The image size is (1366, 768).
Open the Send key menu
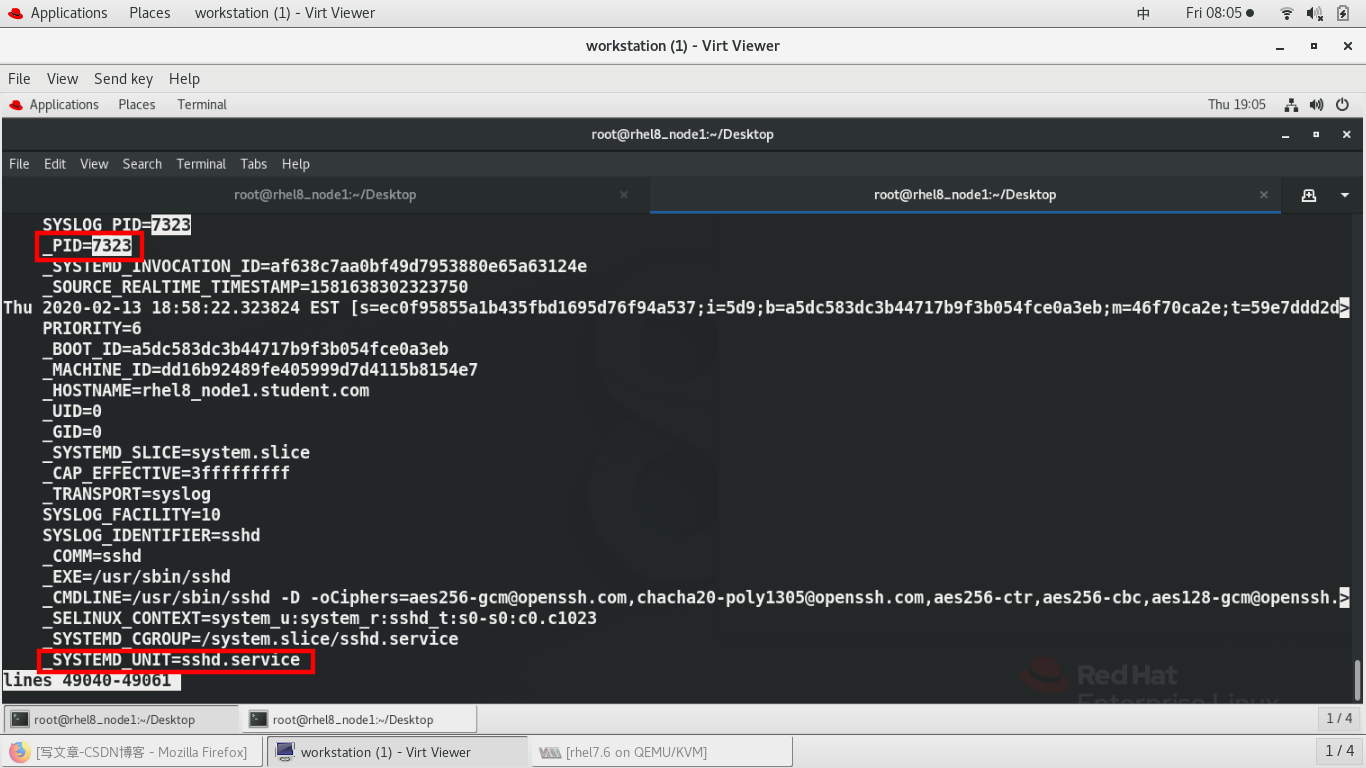click(123, 79)
